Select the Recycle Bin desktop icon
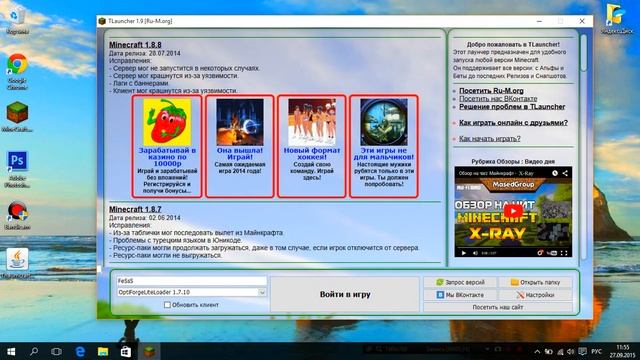Image resolution: width=640 pixels, height=360 pixels. tap(17, 21)
